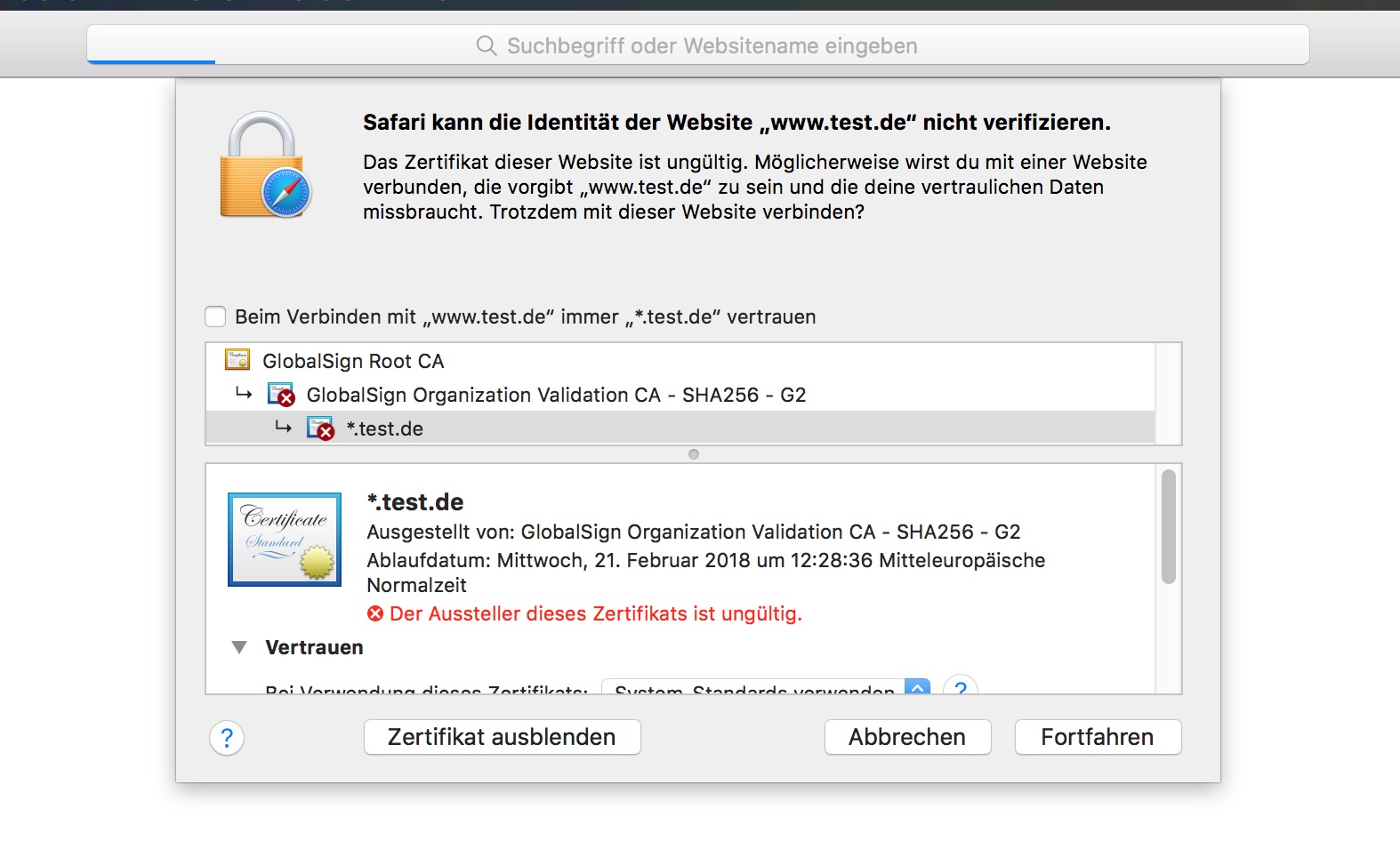1400x841 pixels.
Task: Open dialog help question mark button
Action: (x=227, y=738)
